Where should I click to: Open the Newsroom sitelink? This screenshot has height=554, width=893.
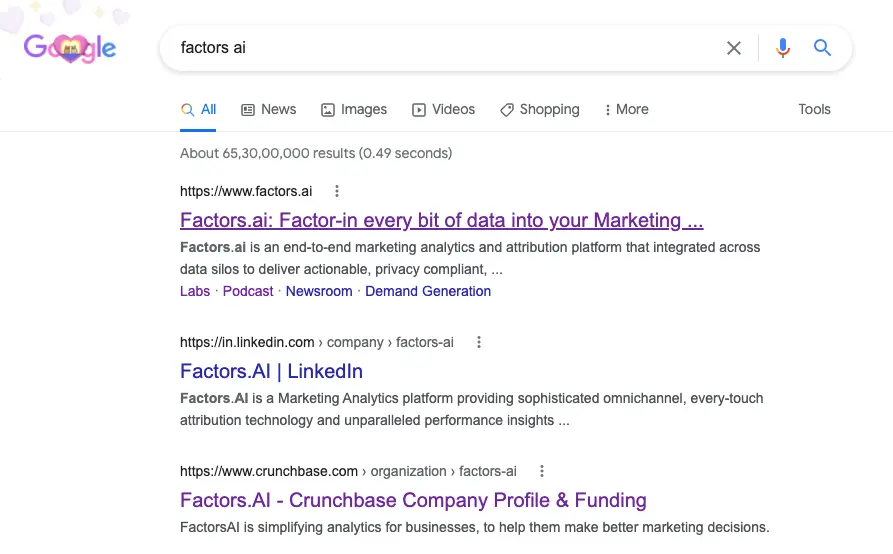tap(319, 291)
